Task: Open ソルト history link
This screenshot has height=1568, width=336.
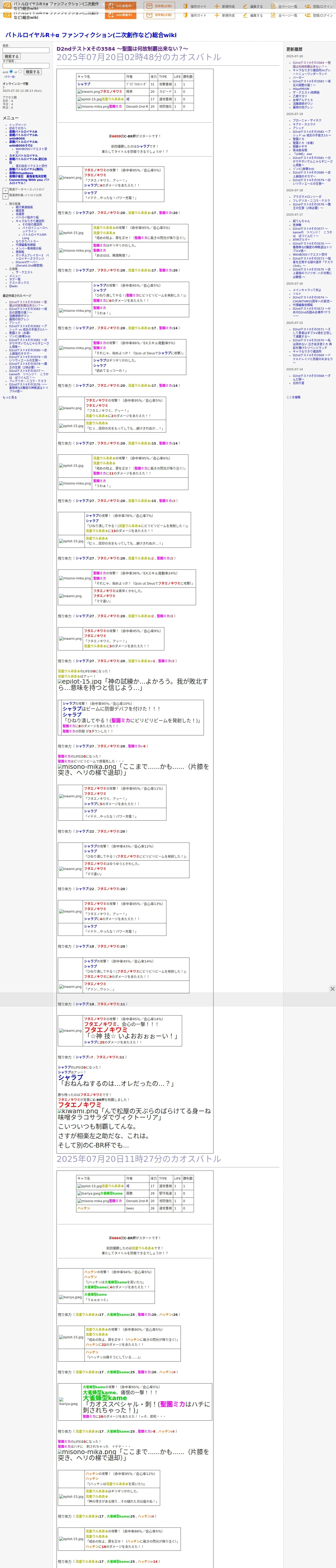Action: pyautogui.click(x=297, y=294)
